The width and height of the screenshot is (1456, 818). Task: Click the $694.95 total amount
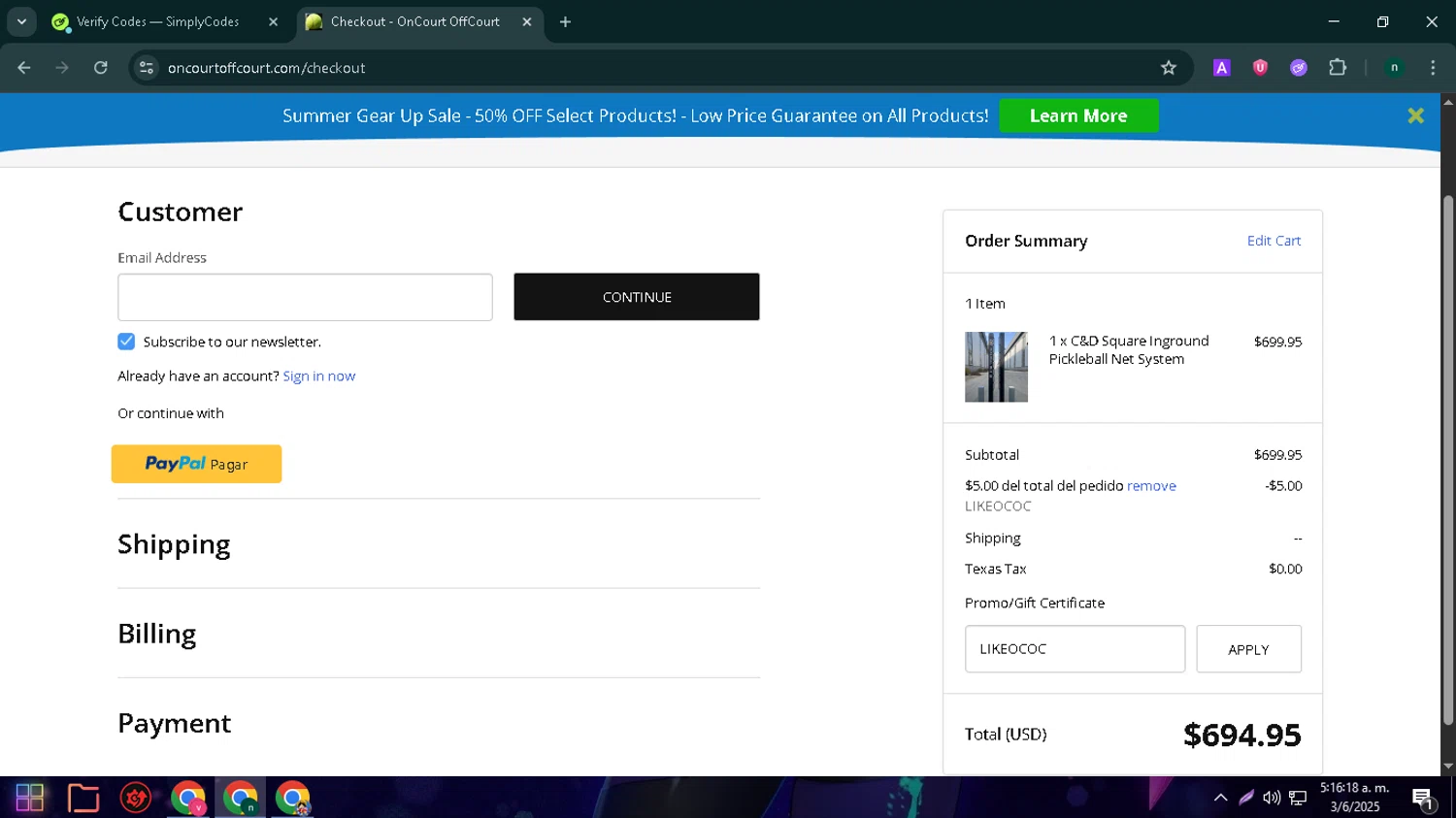1241,736
